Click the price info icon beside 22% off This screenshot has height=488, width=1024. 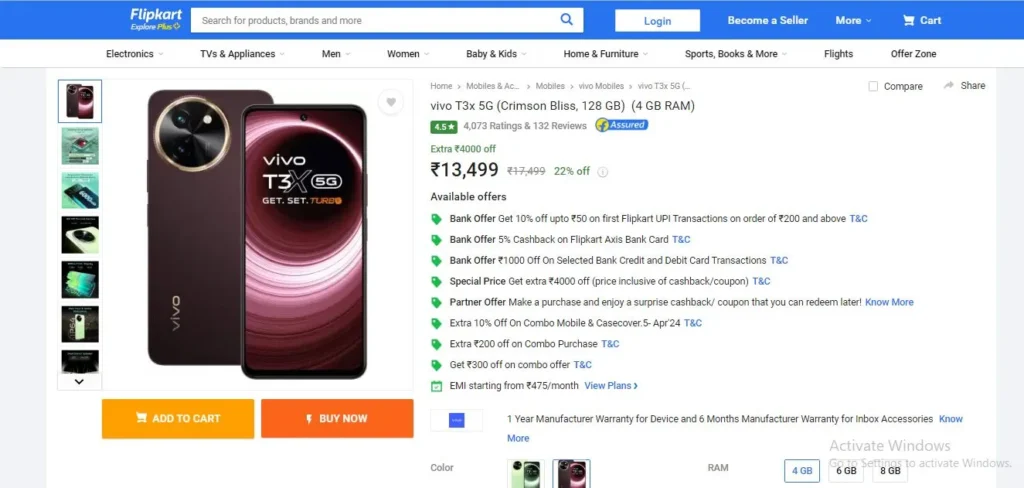click(603, 172)
